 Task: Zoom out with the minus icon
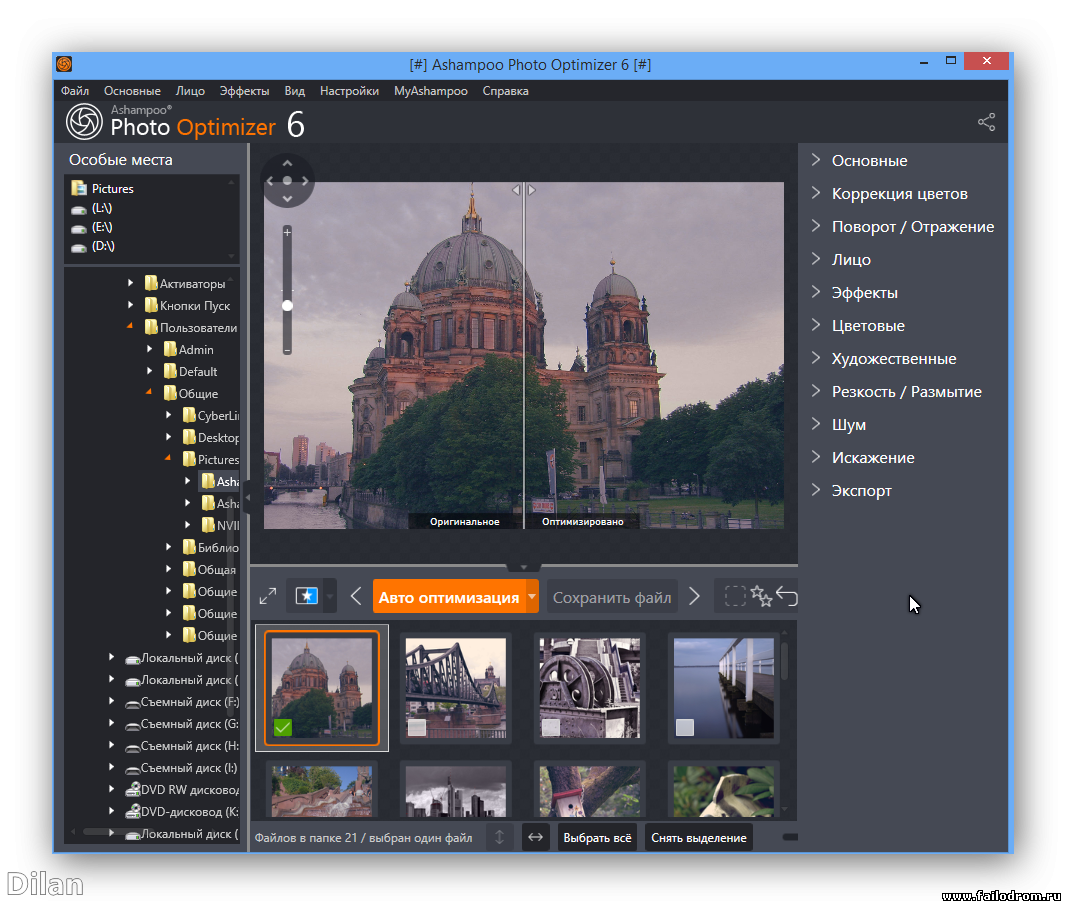(x=288, y=351)
